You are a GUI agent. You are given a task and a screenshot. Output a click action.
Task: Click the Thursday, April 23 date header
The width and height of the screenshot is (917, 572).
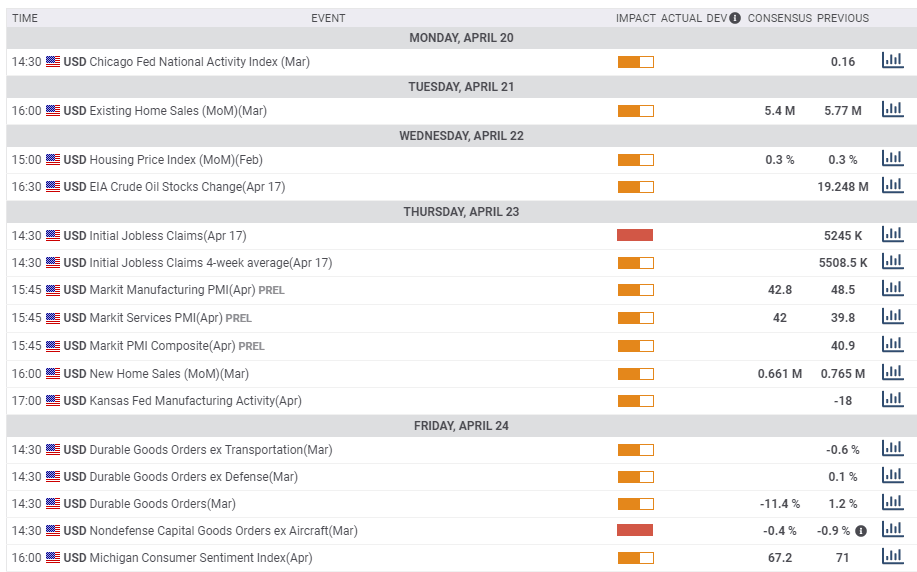point(461,212)
